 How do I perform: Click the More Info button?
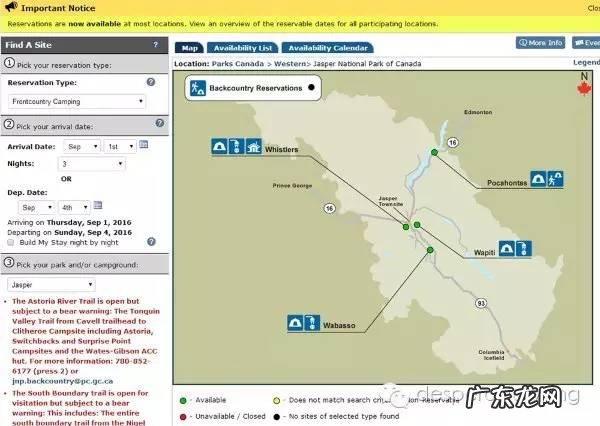pyautogui.click(x=540, y=43)
